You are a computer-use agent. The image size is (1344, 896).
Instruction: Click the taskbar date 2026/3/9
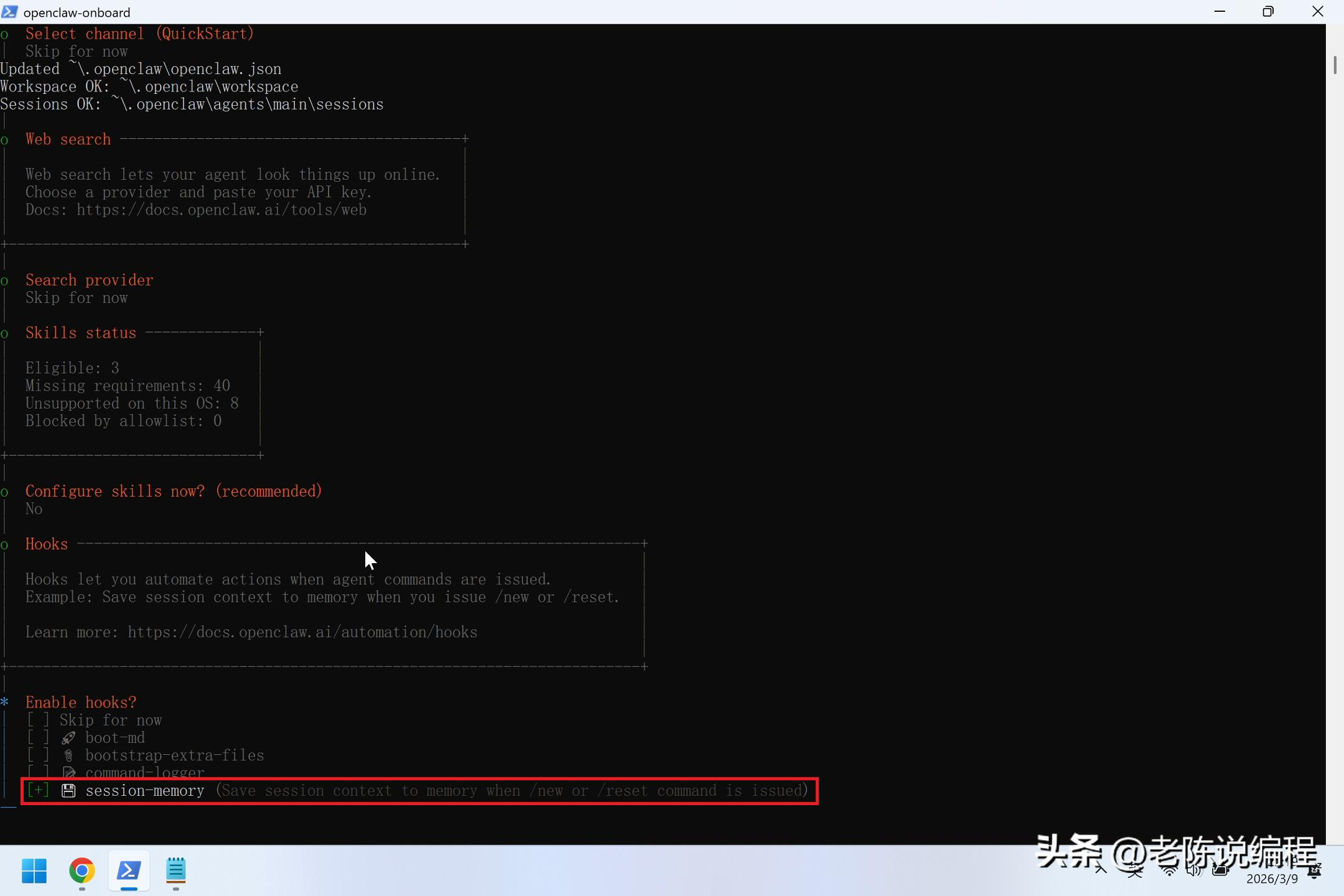point(1272,879)
